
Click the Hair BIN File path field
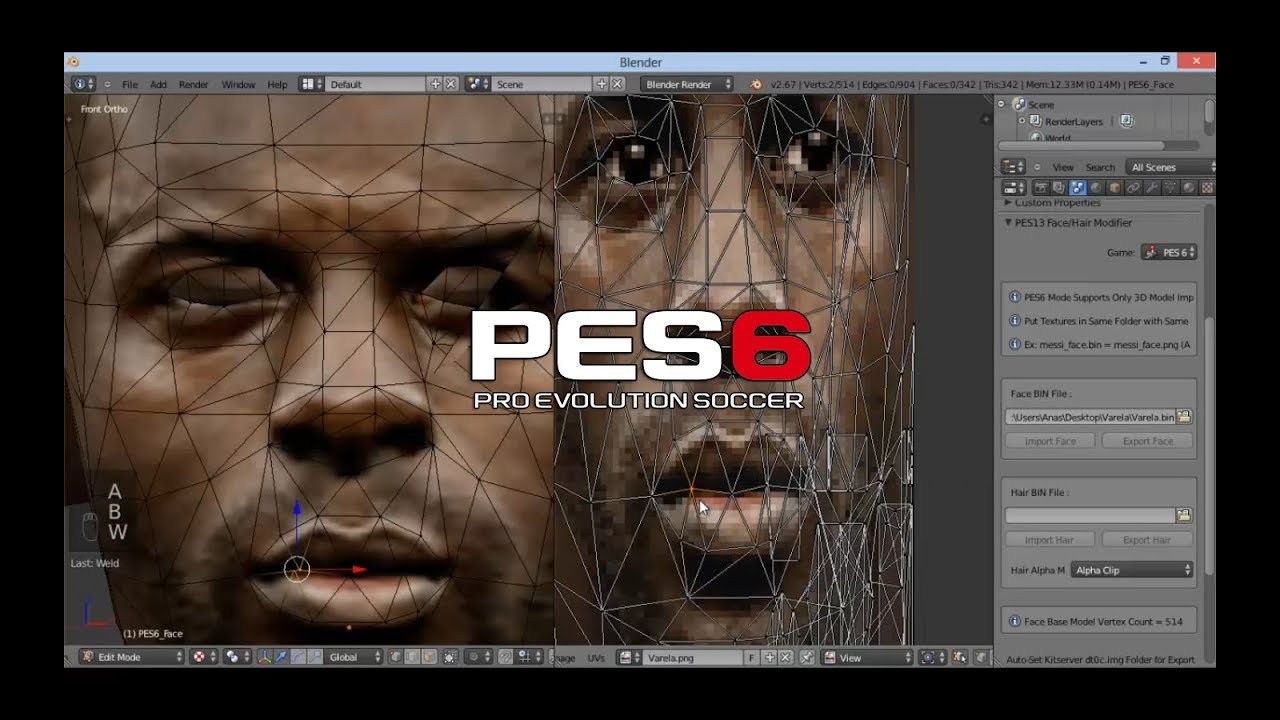(1090, 516)
